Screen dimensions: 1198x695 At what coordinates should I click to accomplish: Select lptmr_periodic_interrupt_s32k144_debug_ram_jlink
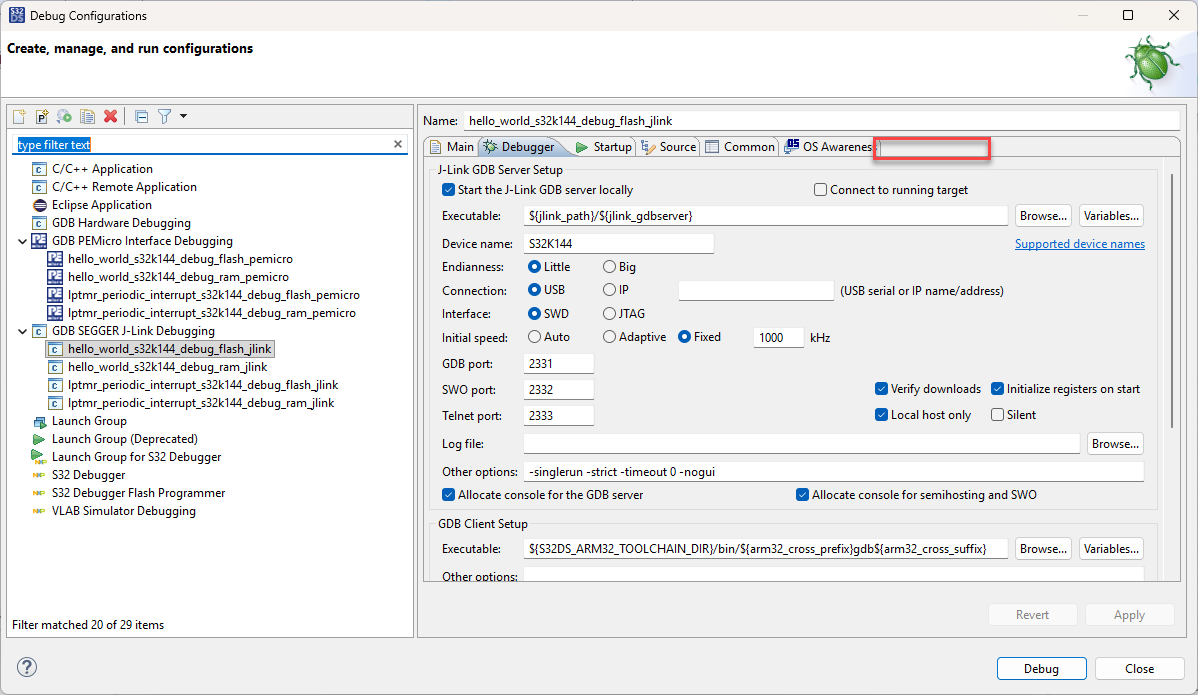pos(200,403)
